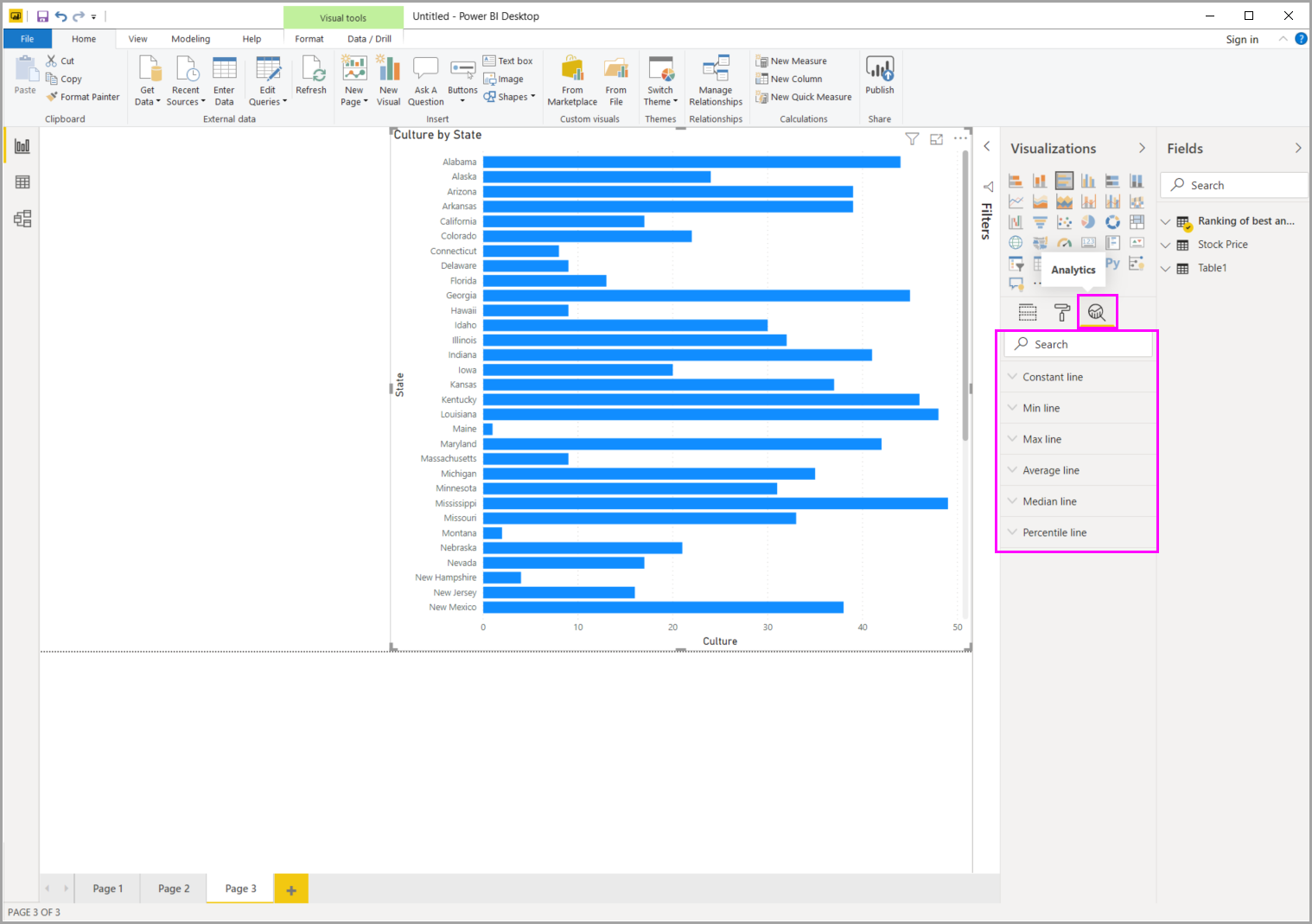This screenshot has width=1312, height=924.
Task: Select the Treemap visualization
Action: tap(1137, 222)
